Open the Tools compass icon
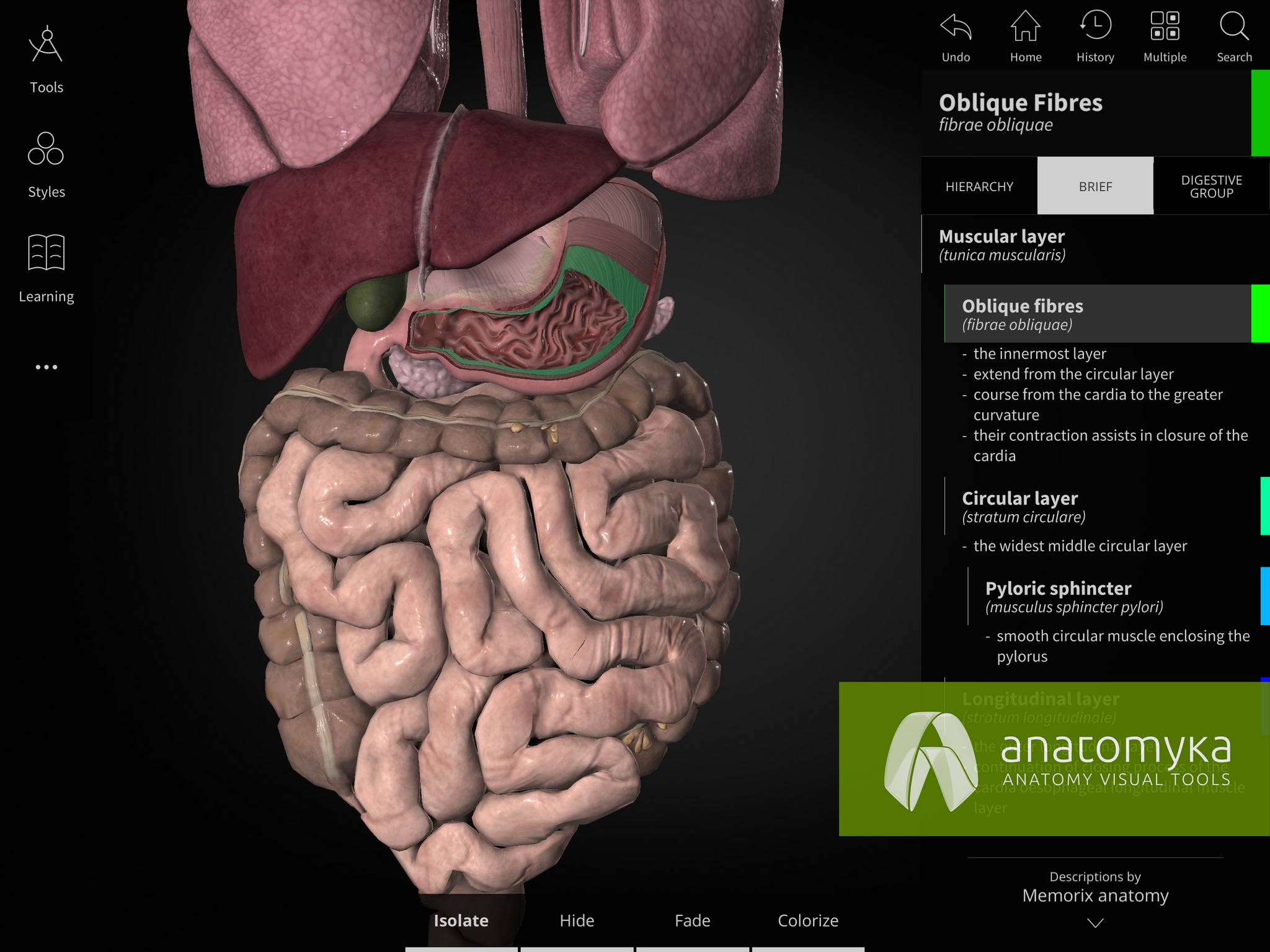This screenshot has width=1270, height=952. click(x=46, y=45)
